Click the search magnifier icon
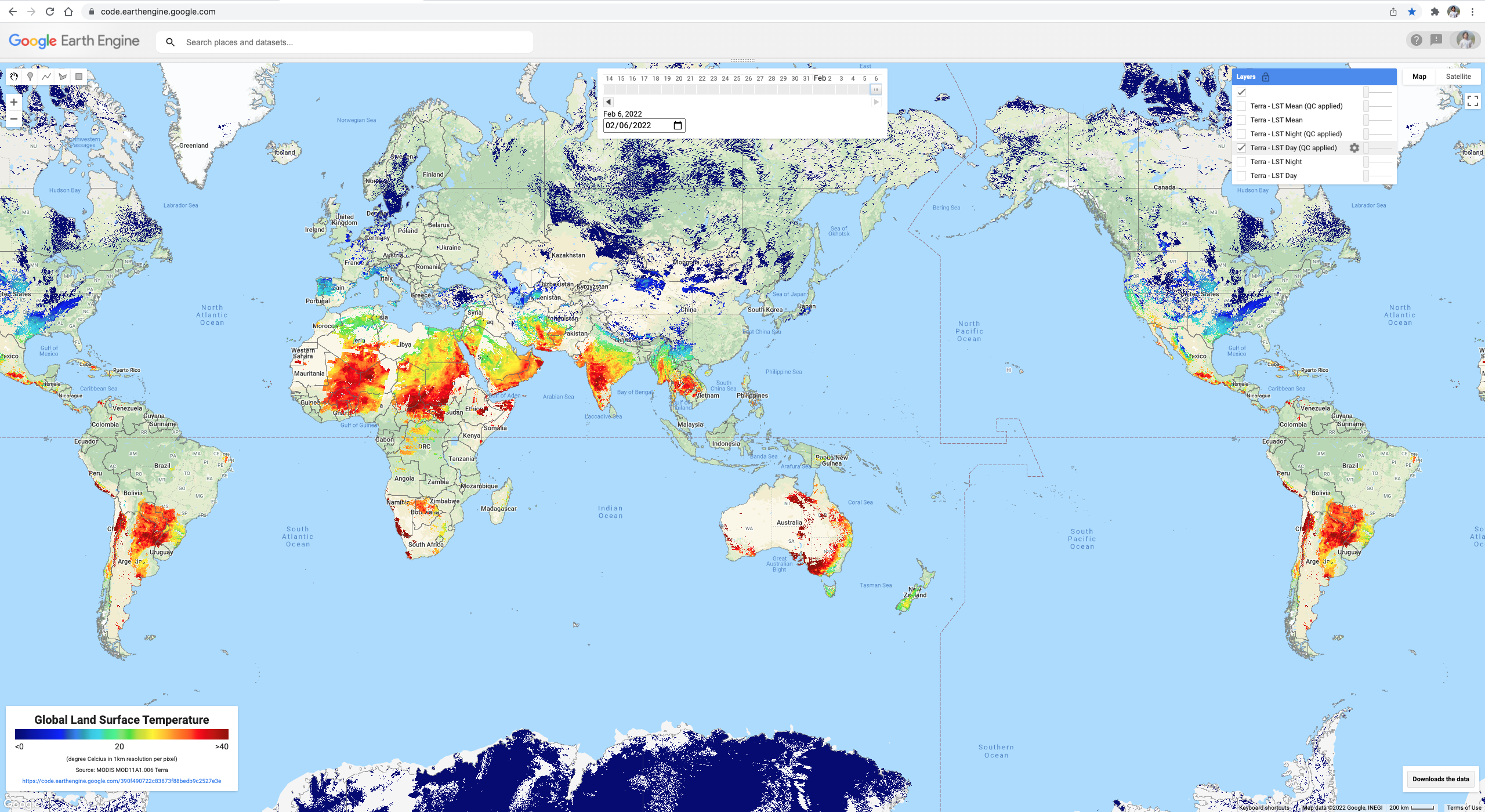 click(170, 42)
